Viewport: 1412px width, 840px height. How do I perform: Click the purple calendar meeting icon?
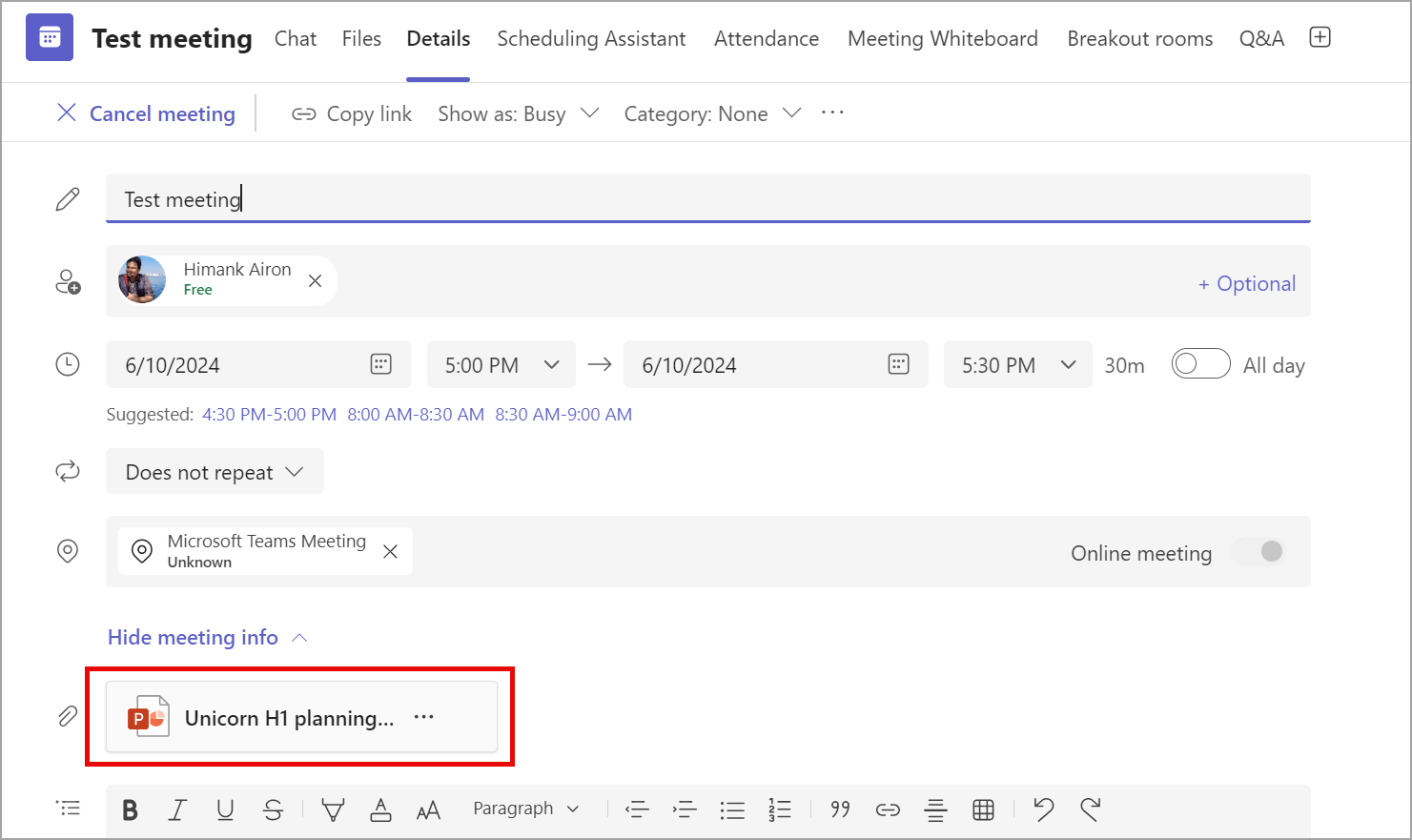[50, 38]
